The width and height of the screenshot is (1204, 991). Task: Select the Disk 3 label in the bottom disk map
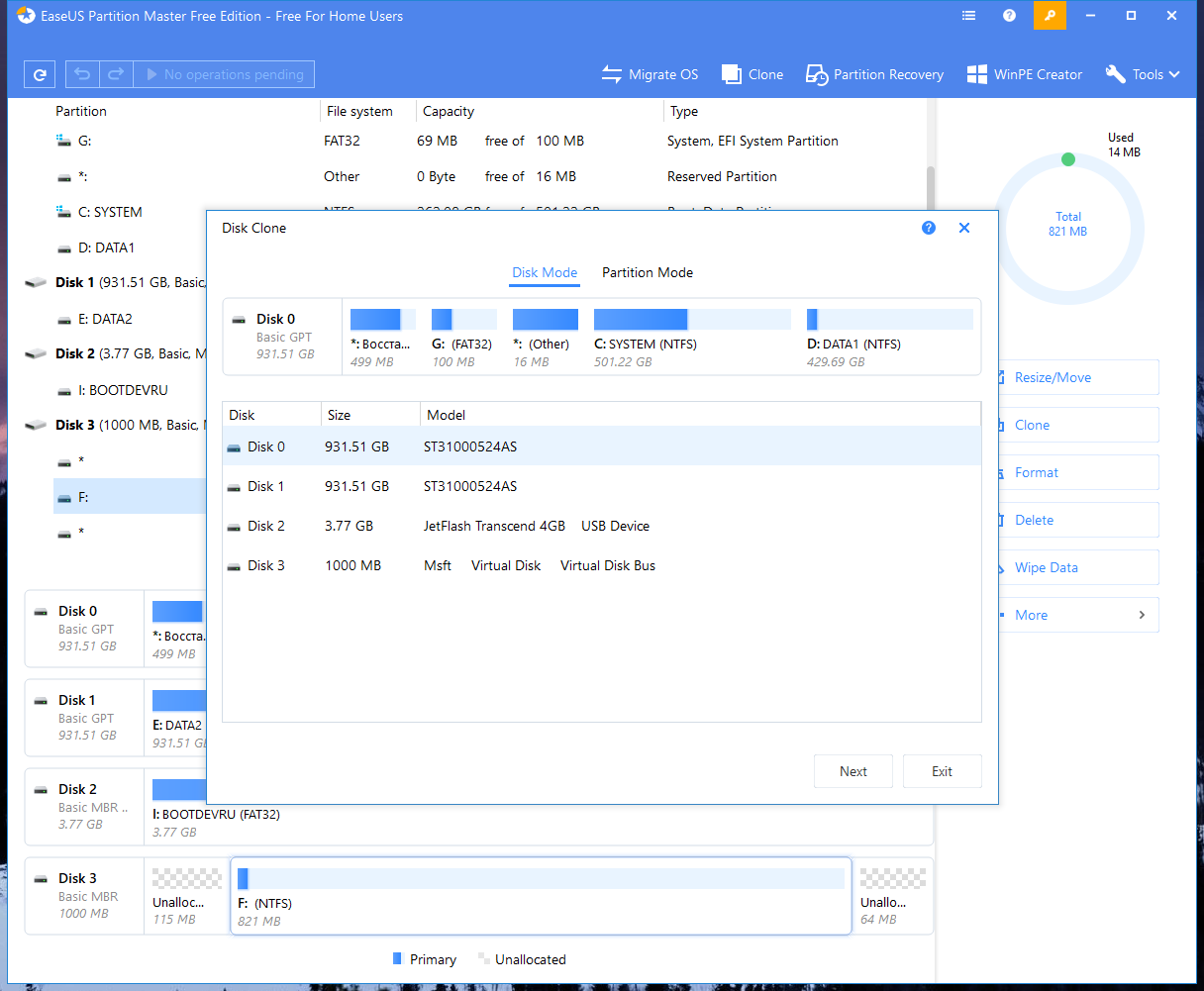85,896
